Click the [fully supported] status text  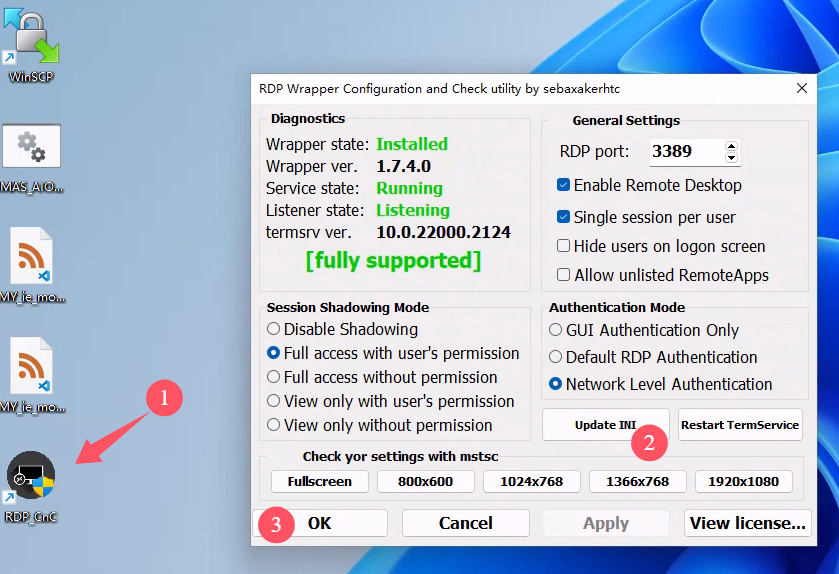coord(393,261)
